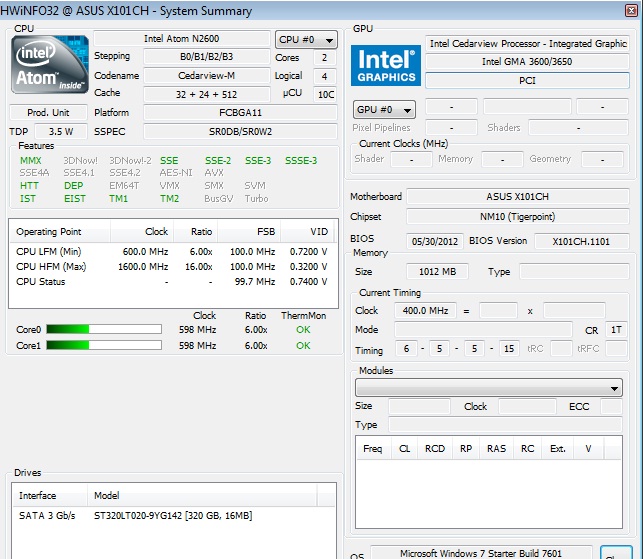The height and width of the screenshot is (559, 643).
Task: Click the Intel Atom inside logo
Action: coord(50,64)
